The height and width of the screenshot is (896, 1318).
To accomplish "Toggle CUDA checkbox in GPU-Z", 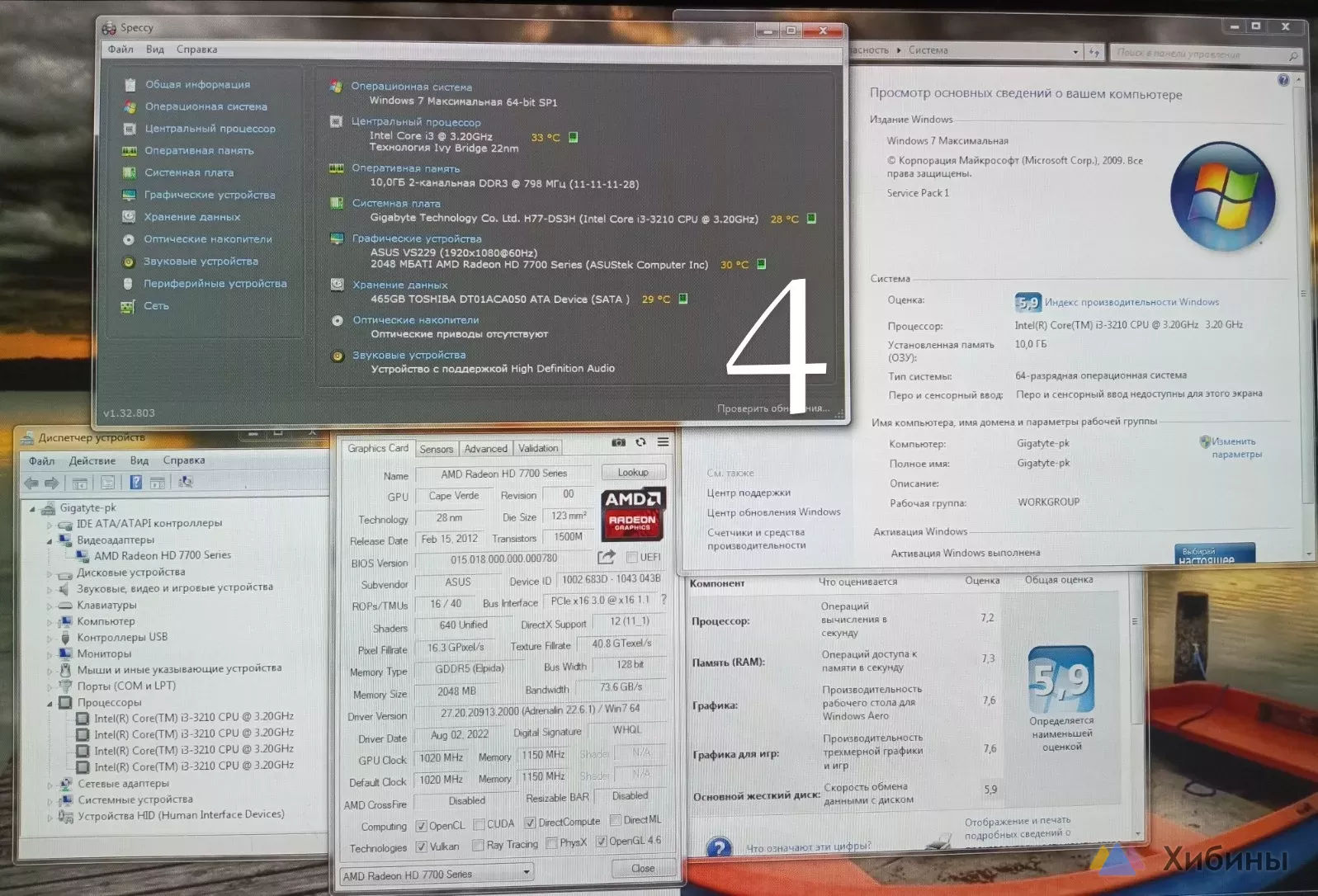I will (478, 824).
